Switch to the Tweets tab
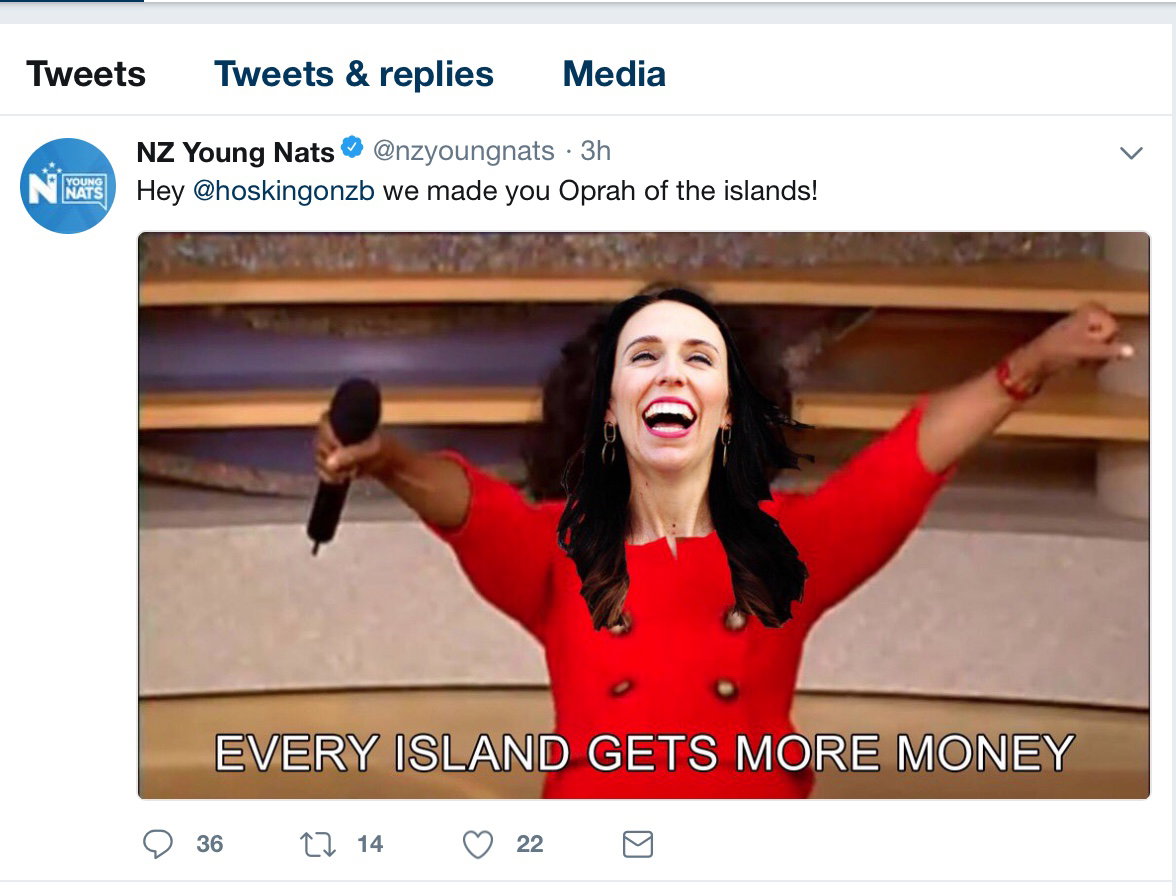Screen dimensions: 1176x896 tap(86, 73)
